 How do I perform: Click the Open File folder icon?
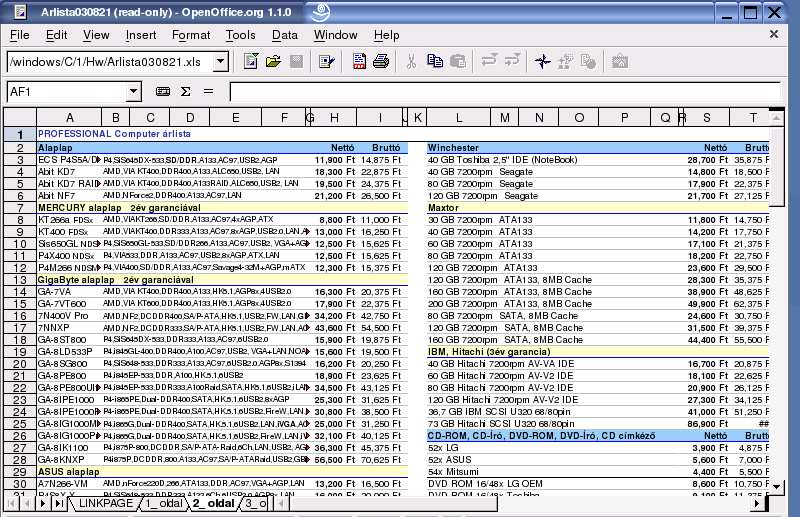point(273,62)
